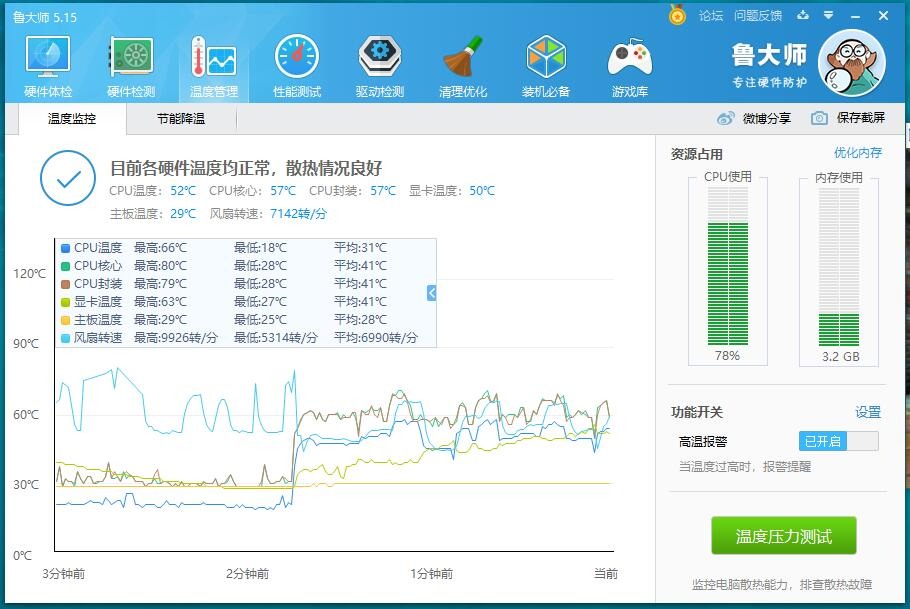Open the 硬件体检 hardware checkup icon

pos(48,57)
